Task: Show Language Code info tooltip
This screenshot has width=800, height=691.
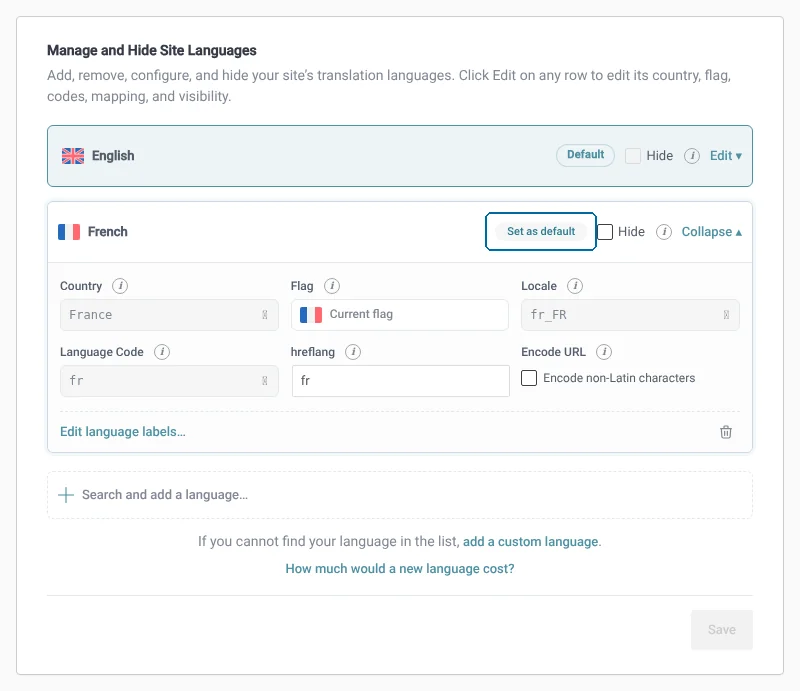Action: click(x=162, y=352)
